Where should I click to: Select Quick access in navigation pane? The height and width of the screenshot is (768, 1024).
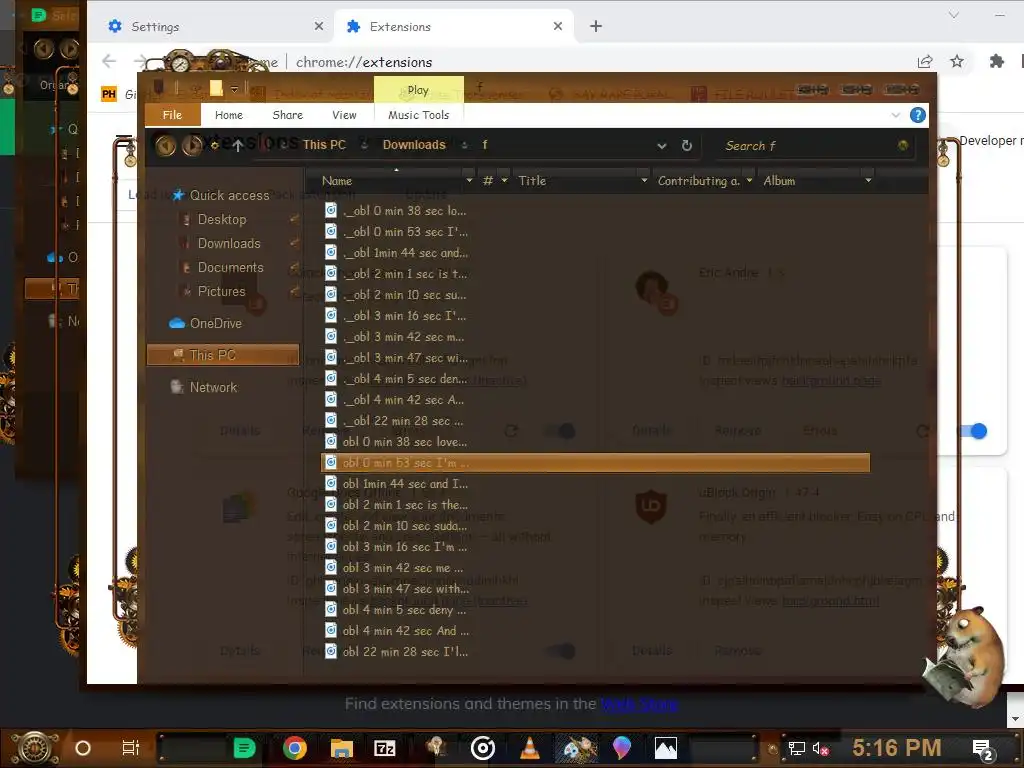click(229, 195)
